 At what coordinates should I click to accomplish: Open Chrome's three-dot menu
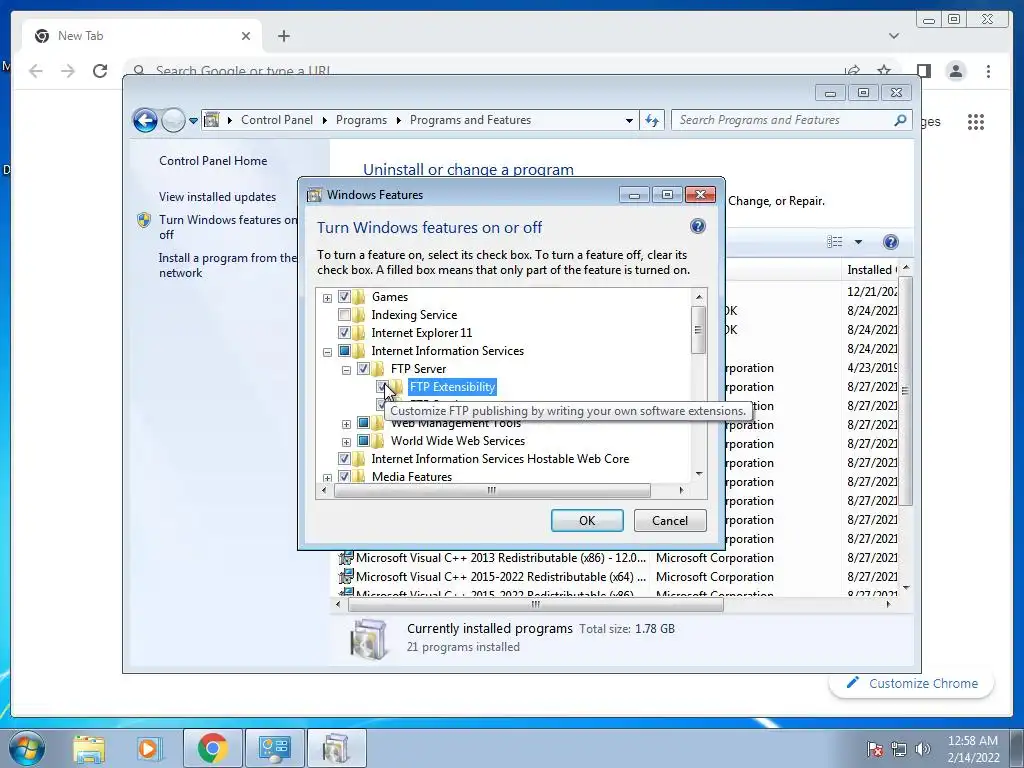(989, 71)
